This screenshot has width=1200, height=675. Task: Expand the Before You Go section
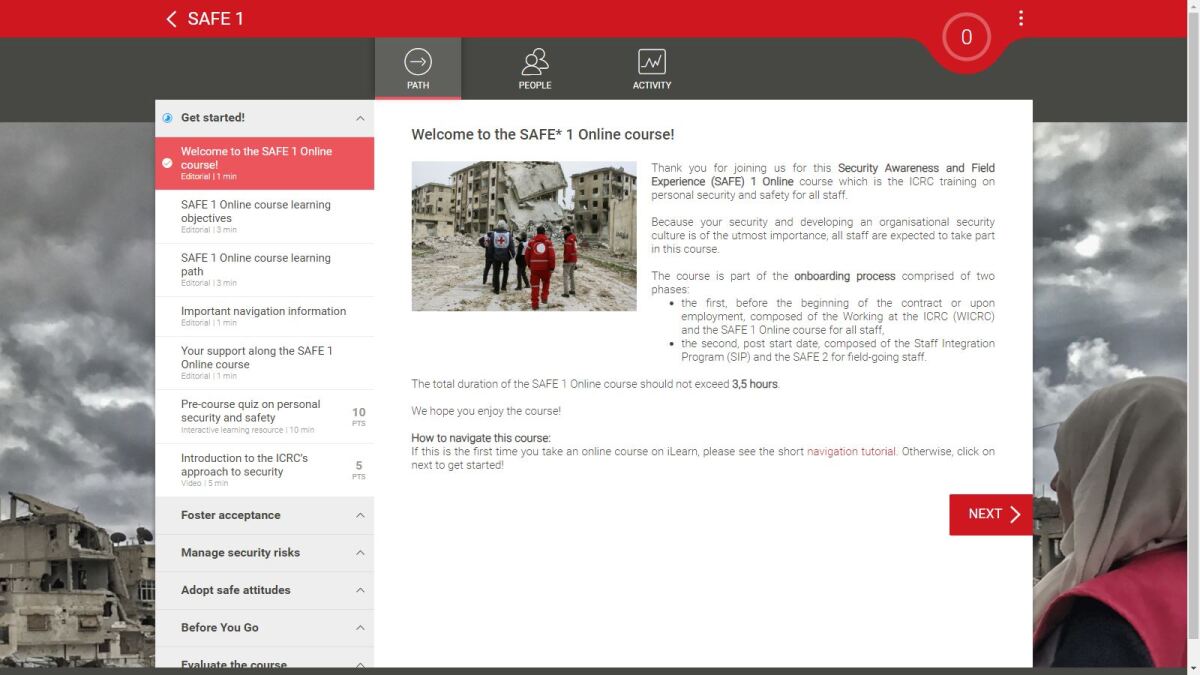tap(265, 628)
